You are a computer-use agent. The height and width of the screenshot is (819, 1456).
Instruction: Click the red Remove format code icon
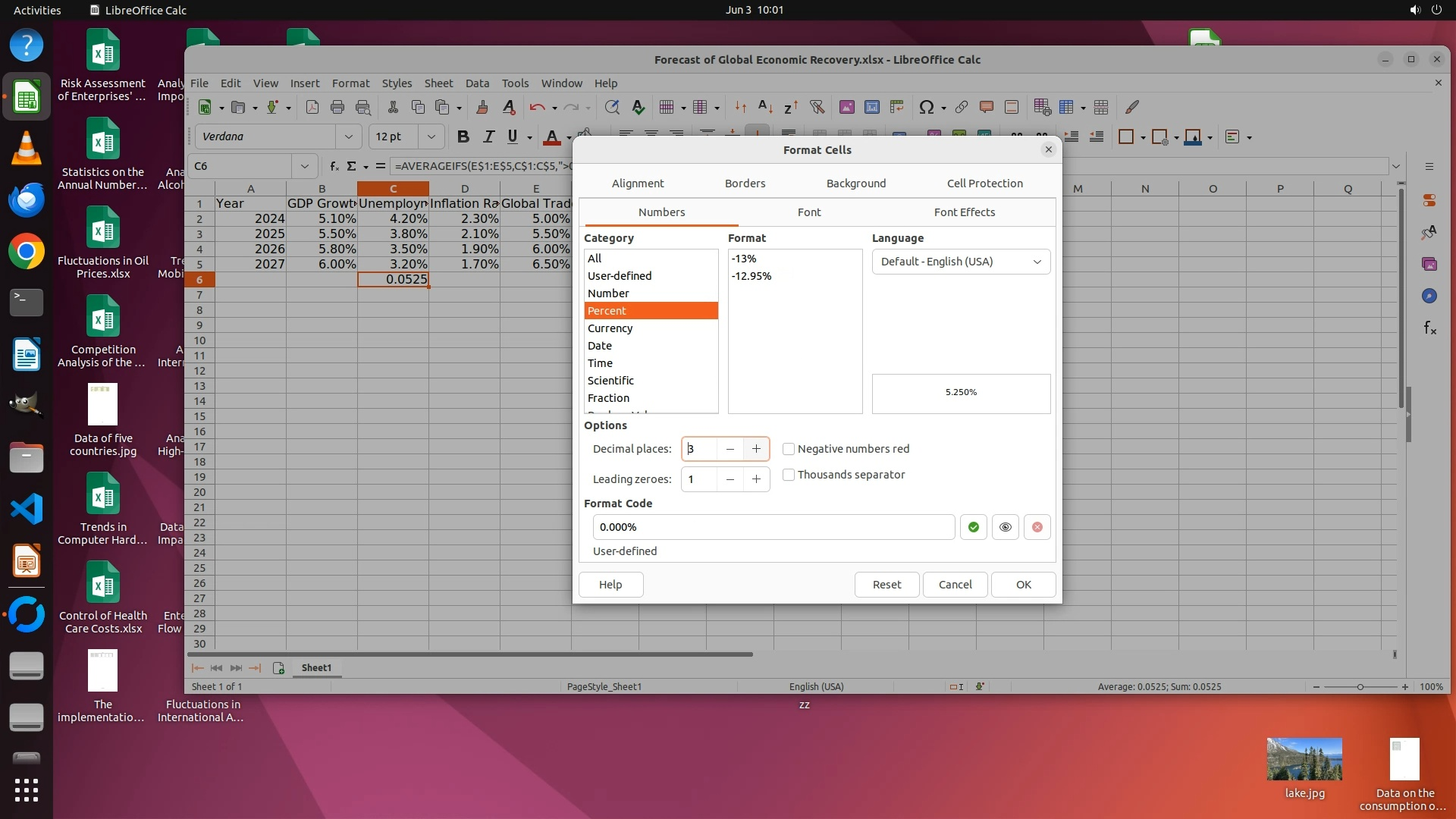(x=1037, y=527)
